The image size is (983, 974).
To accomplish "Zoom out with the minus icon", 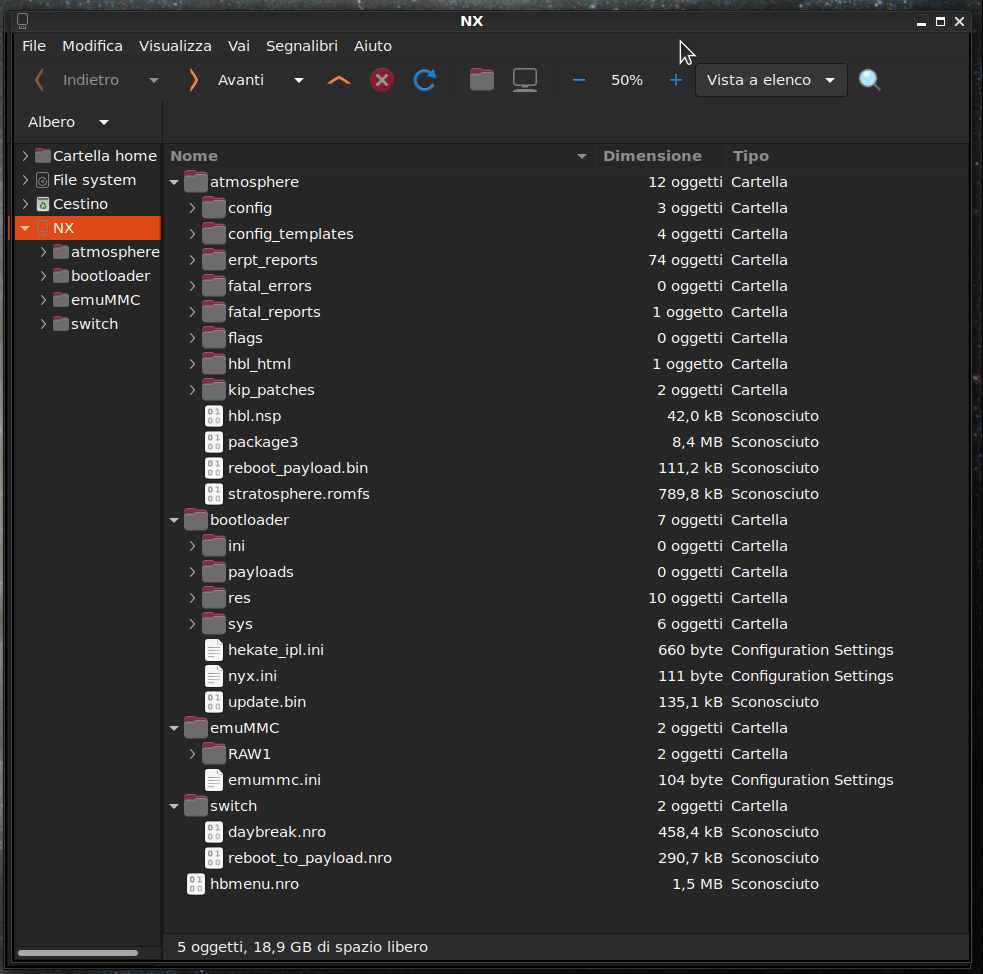I will (x=578, y=80).
